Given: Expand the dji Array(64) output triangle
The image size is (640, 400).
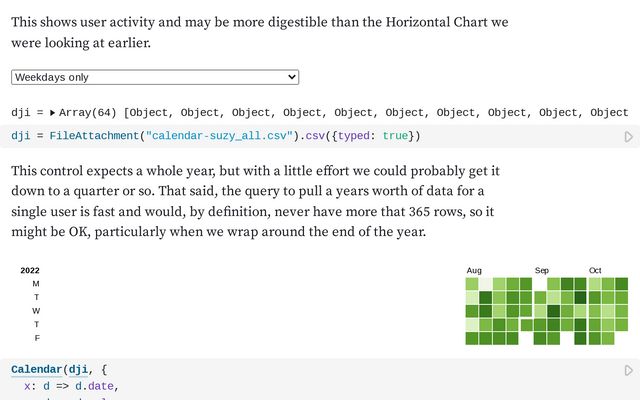Looking at the screenshot, I should pyautogui.click(x=53, y=113).
